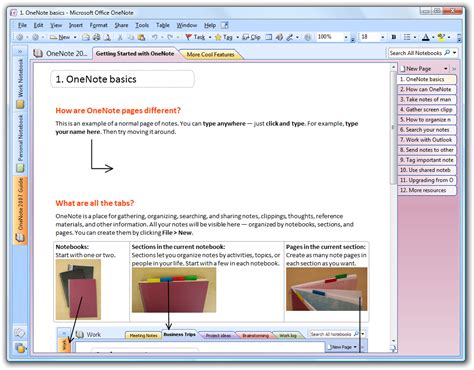The height and width of the screenshot is (370, 474).
Task: Click in Search All Notebooks field
Action: pos(416,53)
